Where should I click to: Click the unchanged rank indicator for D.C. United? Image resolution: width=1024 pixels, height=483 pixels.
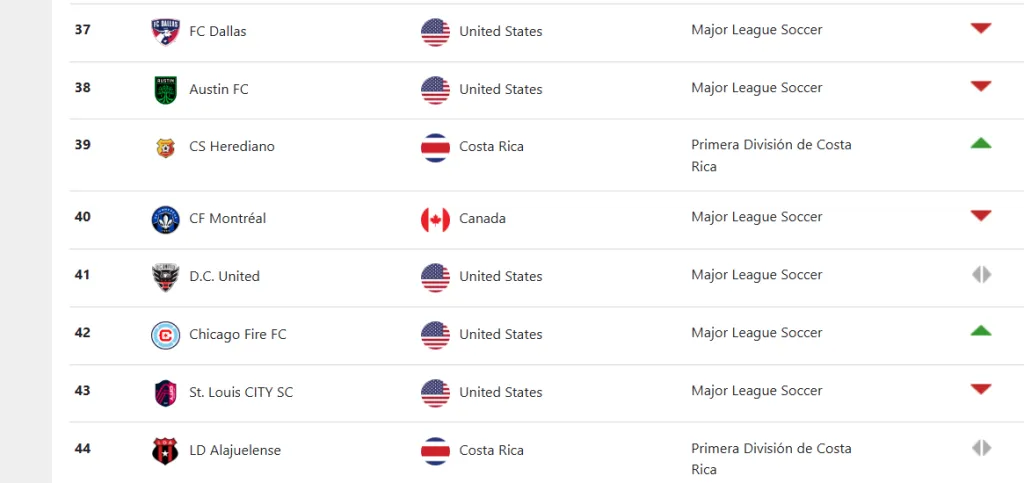(980, 274)
